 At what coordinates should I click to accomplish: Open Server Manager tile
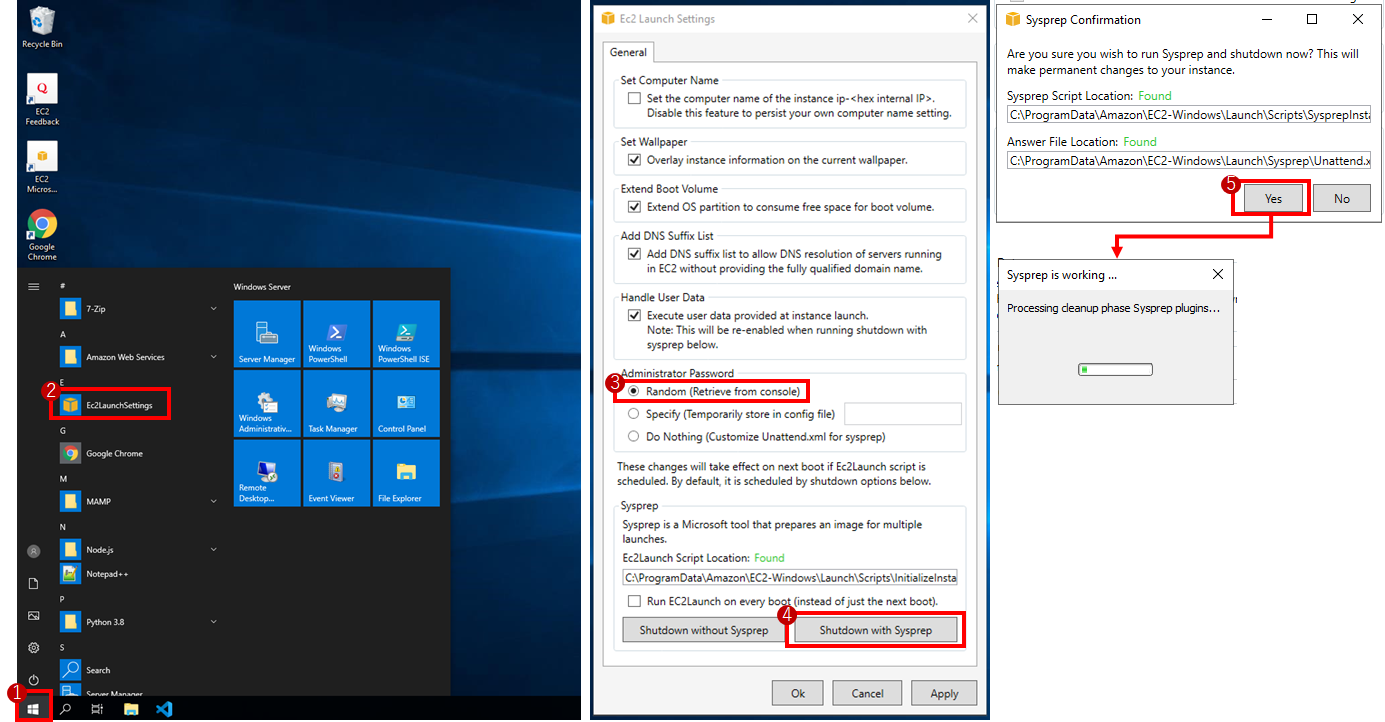[267, 334]
